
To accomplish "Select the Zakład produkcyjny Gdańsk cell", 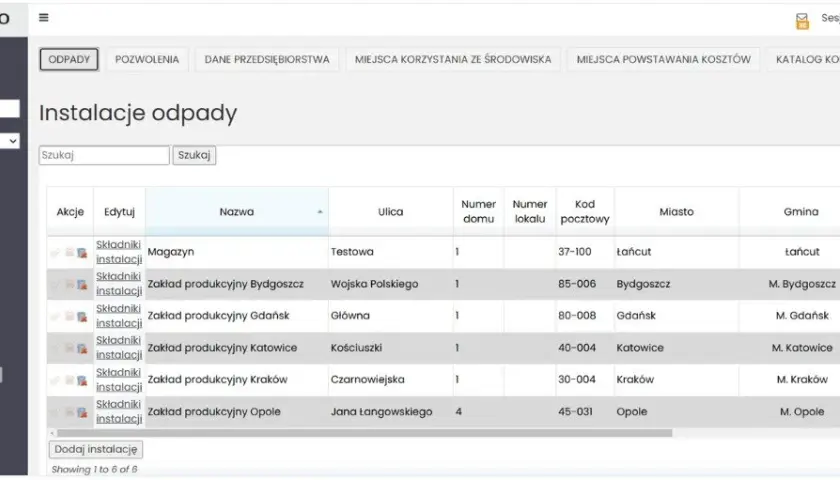I will (x=237, y=316).
